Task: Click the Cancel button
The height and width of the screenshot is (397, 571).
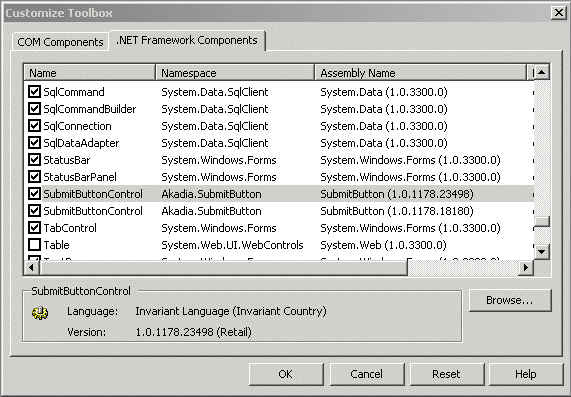Action: click(x=367, y=374)
